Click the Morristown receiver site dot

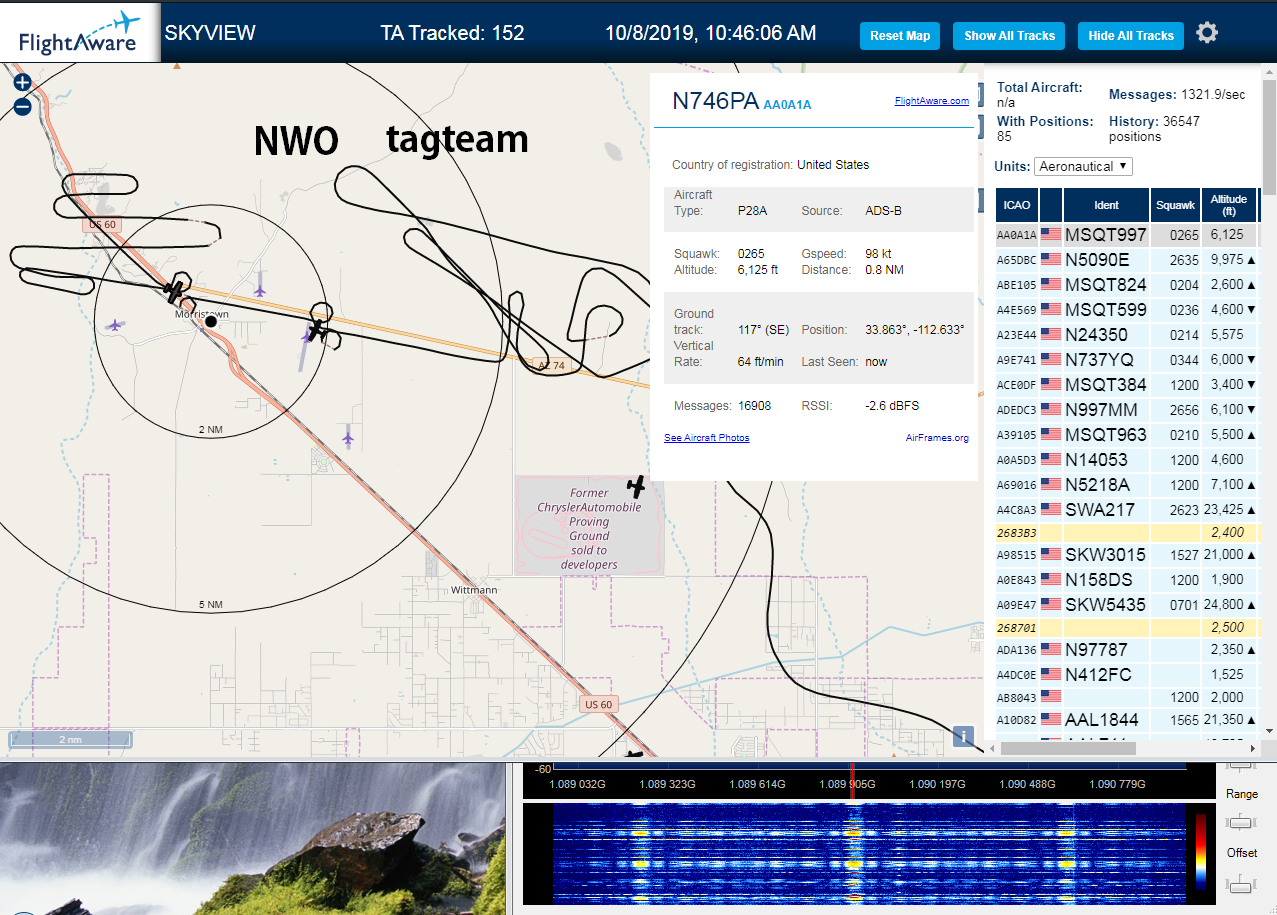tap(211, 321)
